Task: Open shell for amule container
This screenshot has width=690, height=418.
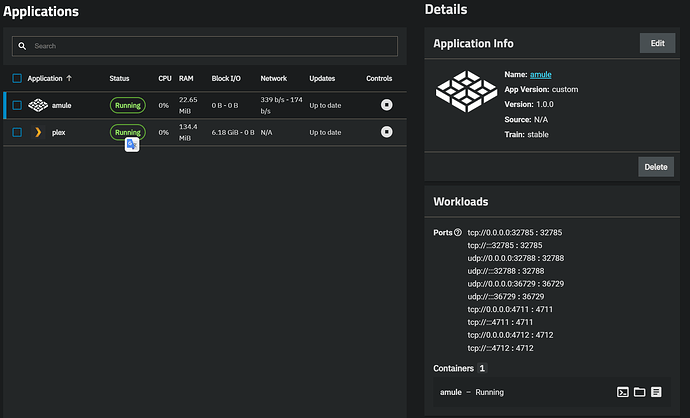Action: tap(623, 392)
